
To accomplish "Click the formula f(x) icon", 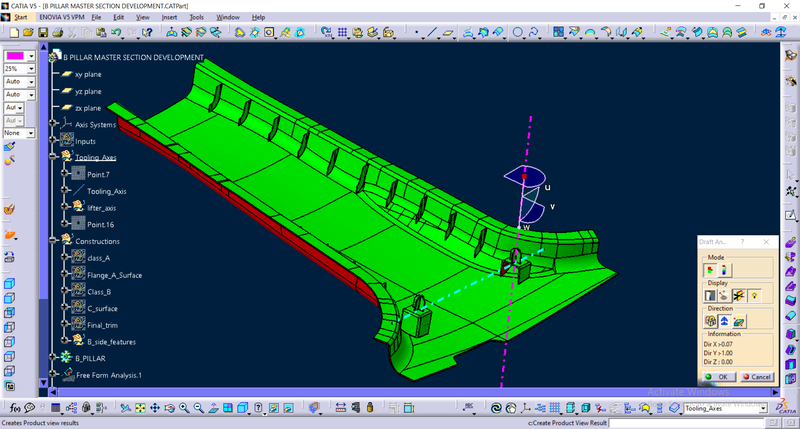I will 15,408.
